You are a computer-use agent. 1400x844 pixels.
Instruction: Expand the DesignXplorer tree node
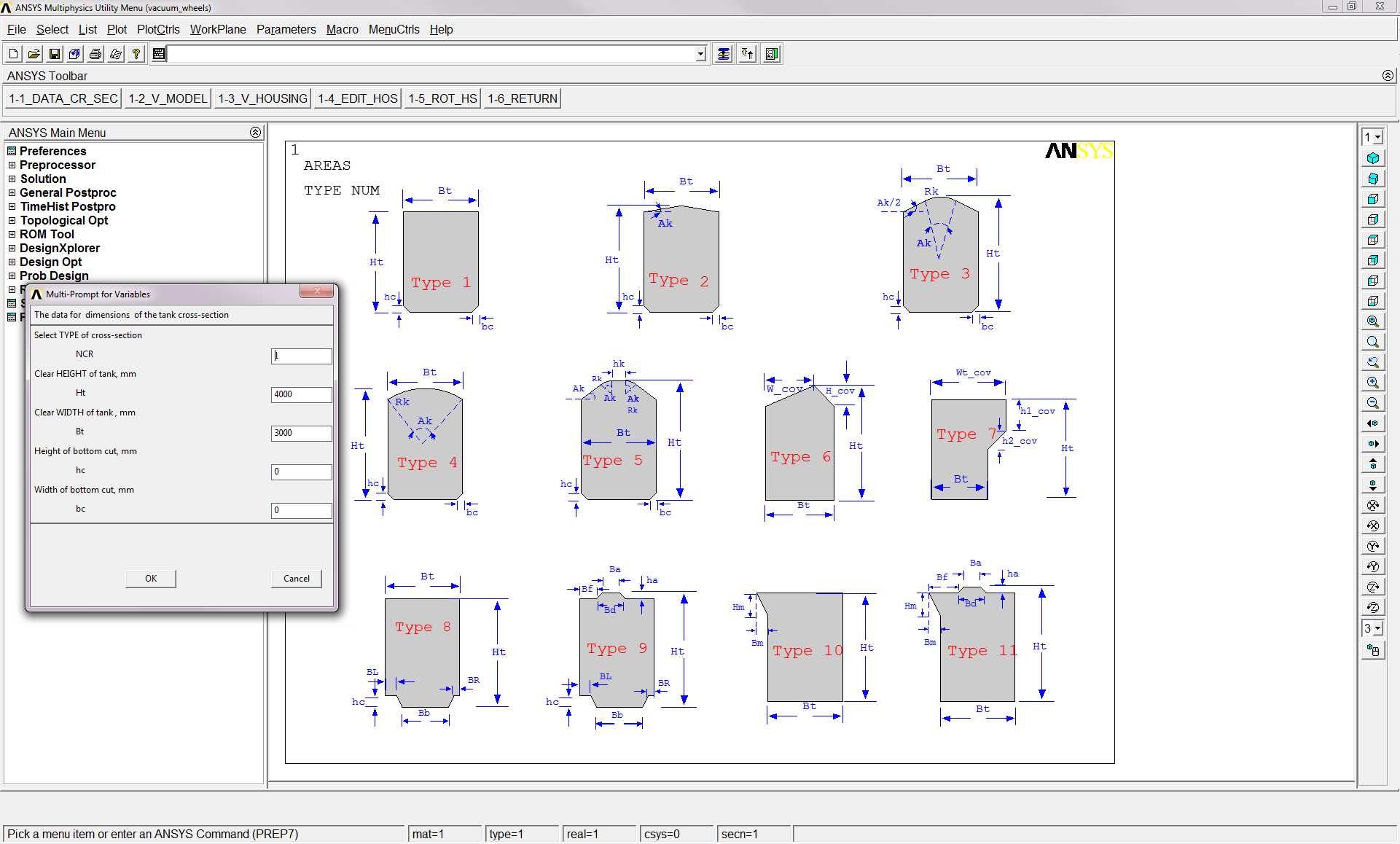click(12, 249)
